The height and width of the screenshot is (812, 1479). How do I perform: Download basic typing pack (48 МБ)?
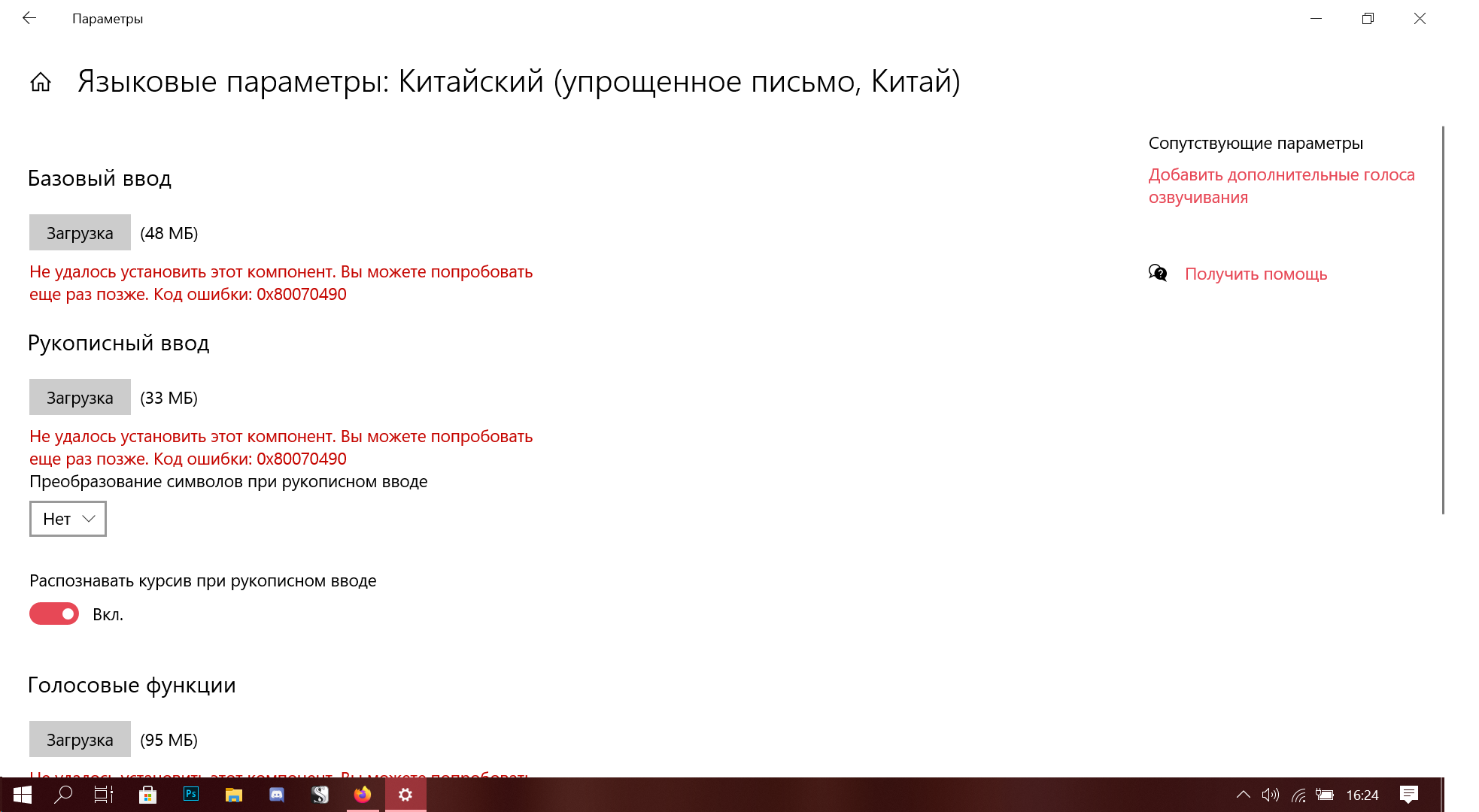click(80, 233)
